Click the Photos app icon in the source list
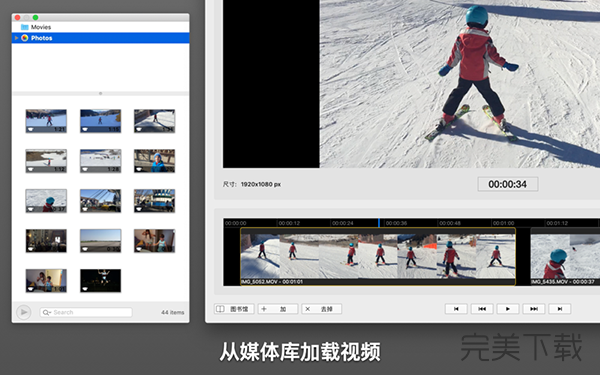The width and height of the screenshot is (600, 375). coord(25,38)
